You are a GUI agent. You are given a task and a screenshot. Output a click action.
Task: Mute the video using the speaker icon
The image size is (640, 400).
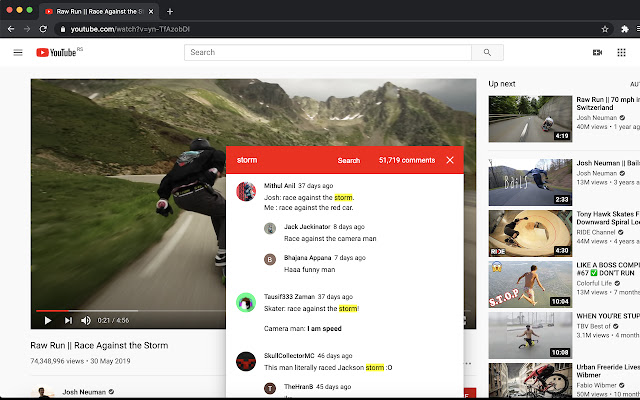(x=86, y=320)
